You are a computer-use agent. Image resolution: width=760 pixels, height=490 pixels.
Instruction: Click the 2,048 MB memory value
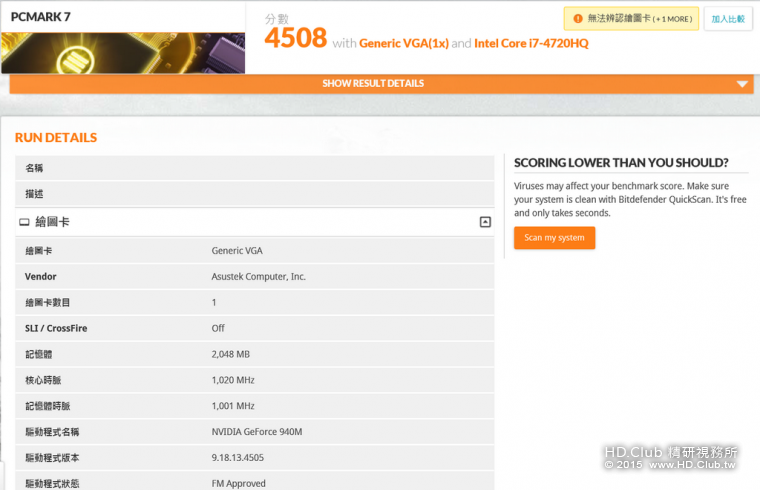tap(231, 354)
